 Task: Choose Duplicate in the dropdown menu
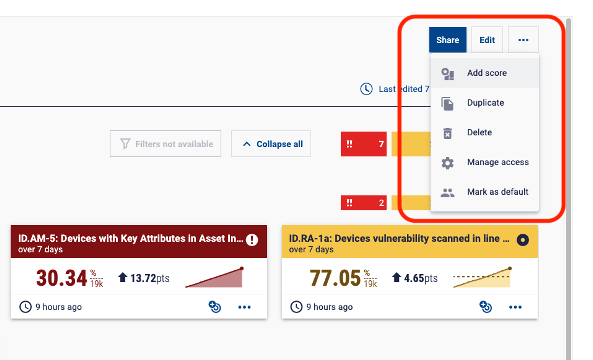(485, 103)
